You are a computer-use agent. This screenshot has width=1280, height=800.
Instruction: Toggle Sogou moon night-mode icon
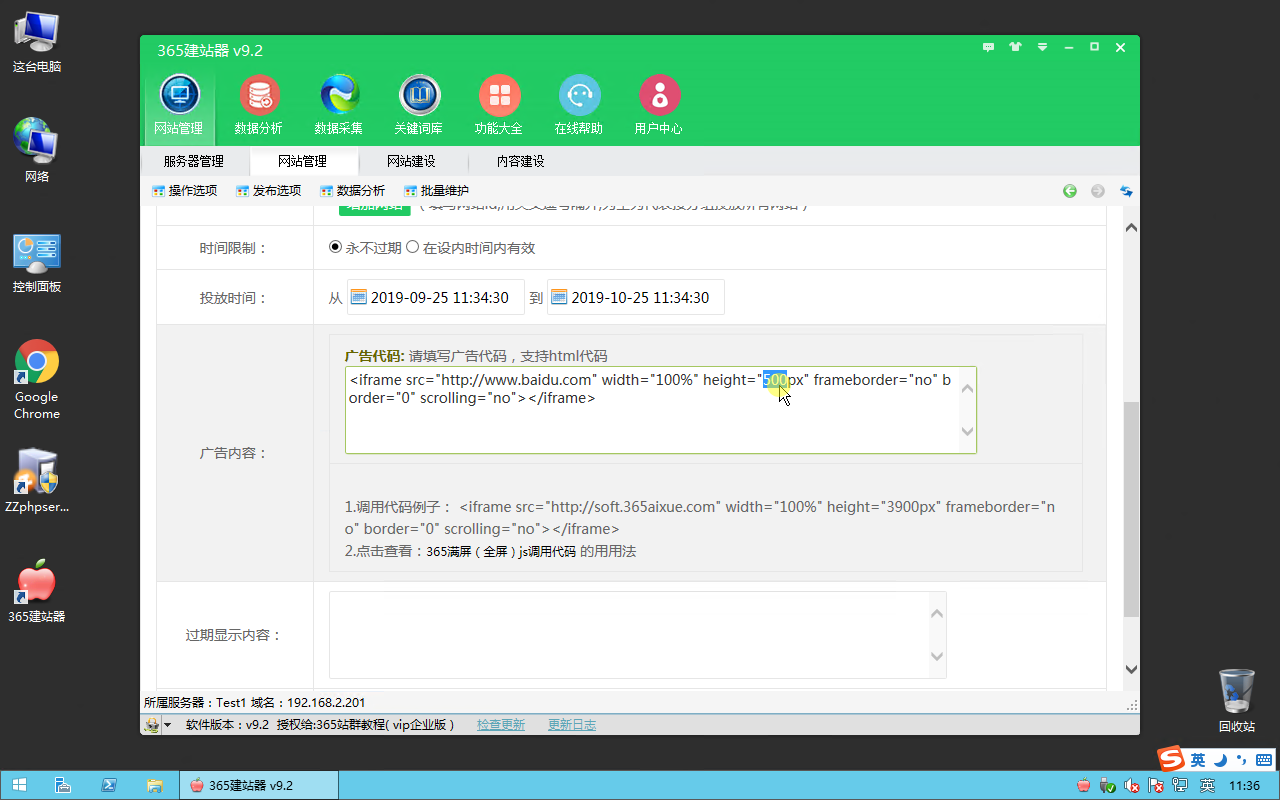coord(1220,760)
